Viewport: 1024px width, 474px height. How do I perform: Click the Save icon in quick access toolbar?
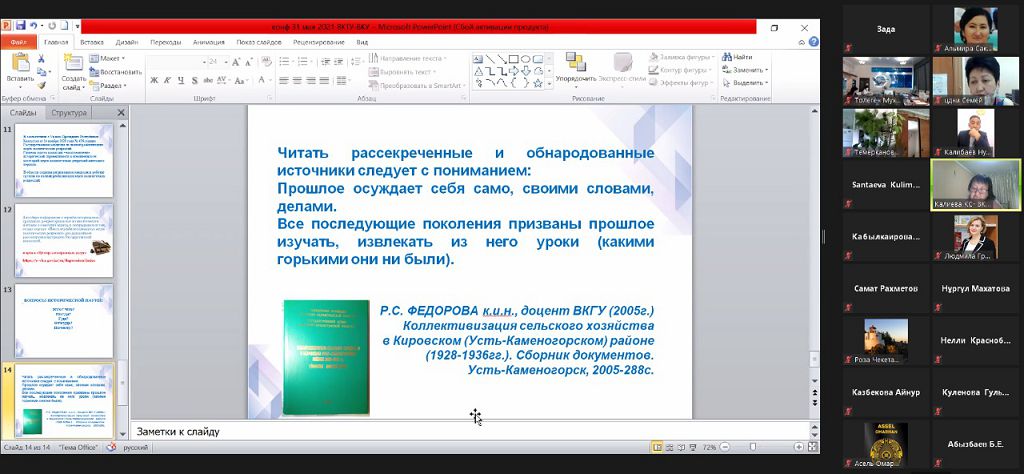[20, 27]
